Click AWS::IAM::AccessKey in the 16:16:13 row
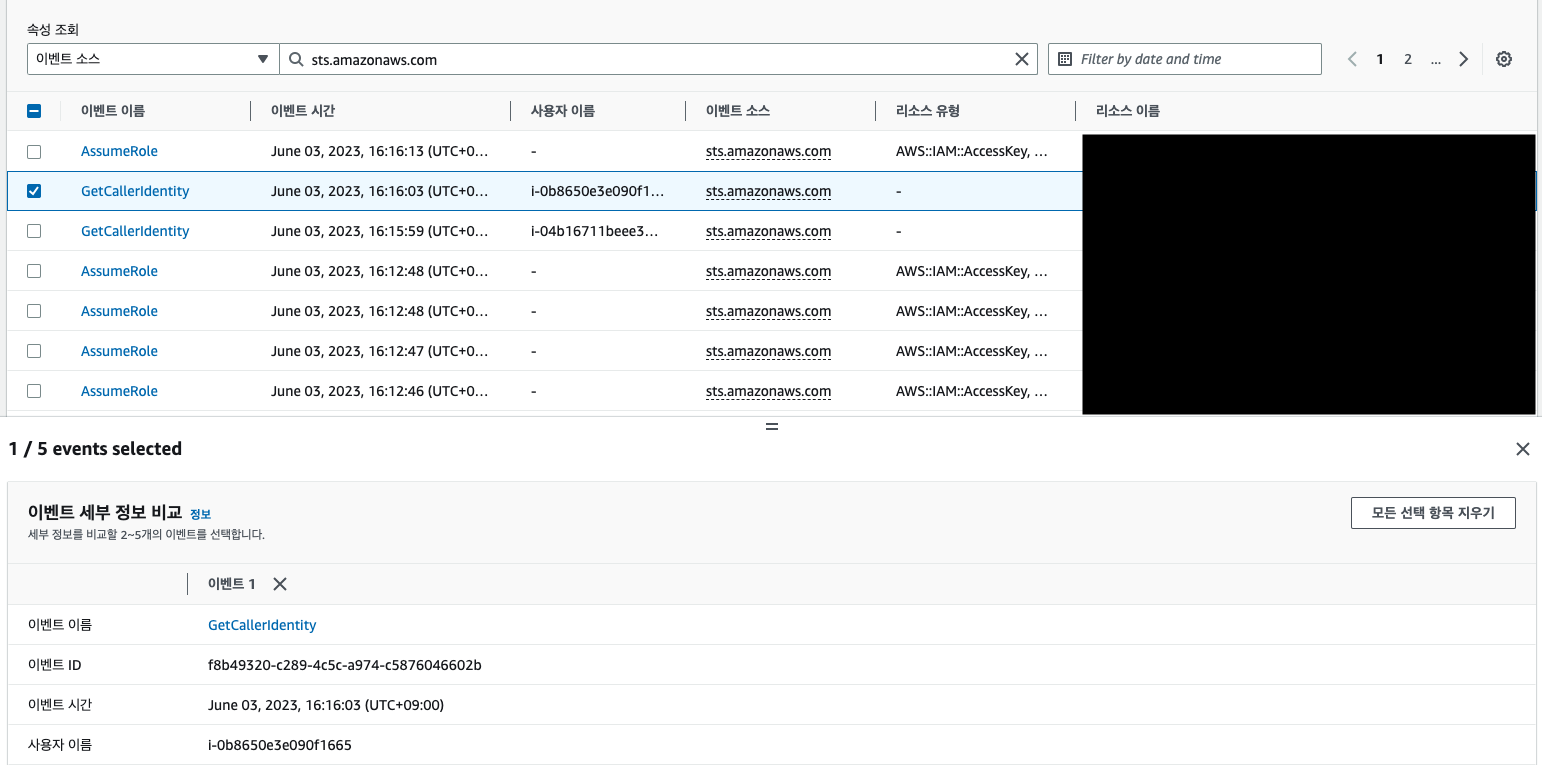 (972, 151)
